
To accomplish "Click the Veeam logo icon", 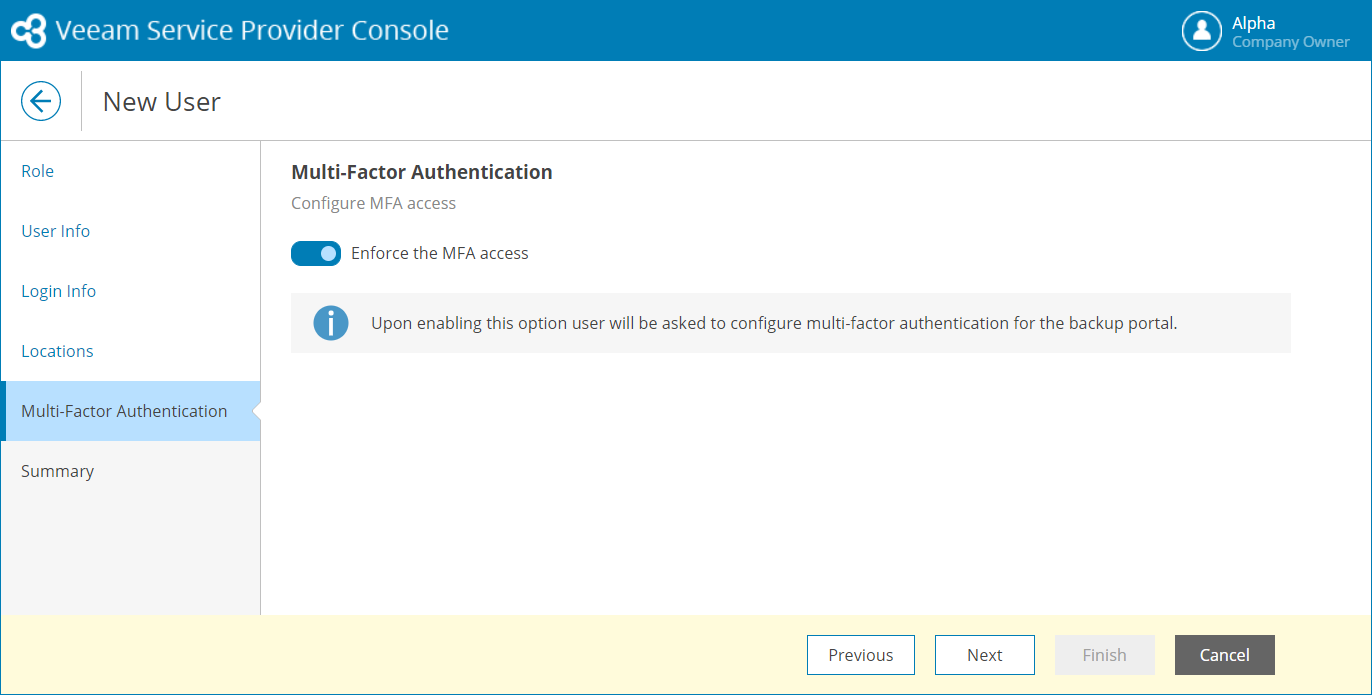I will [28, 31].
